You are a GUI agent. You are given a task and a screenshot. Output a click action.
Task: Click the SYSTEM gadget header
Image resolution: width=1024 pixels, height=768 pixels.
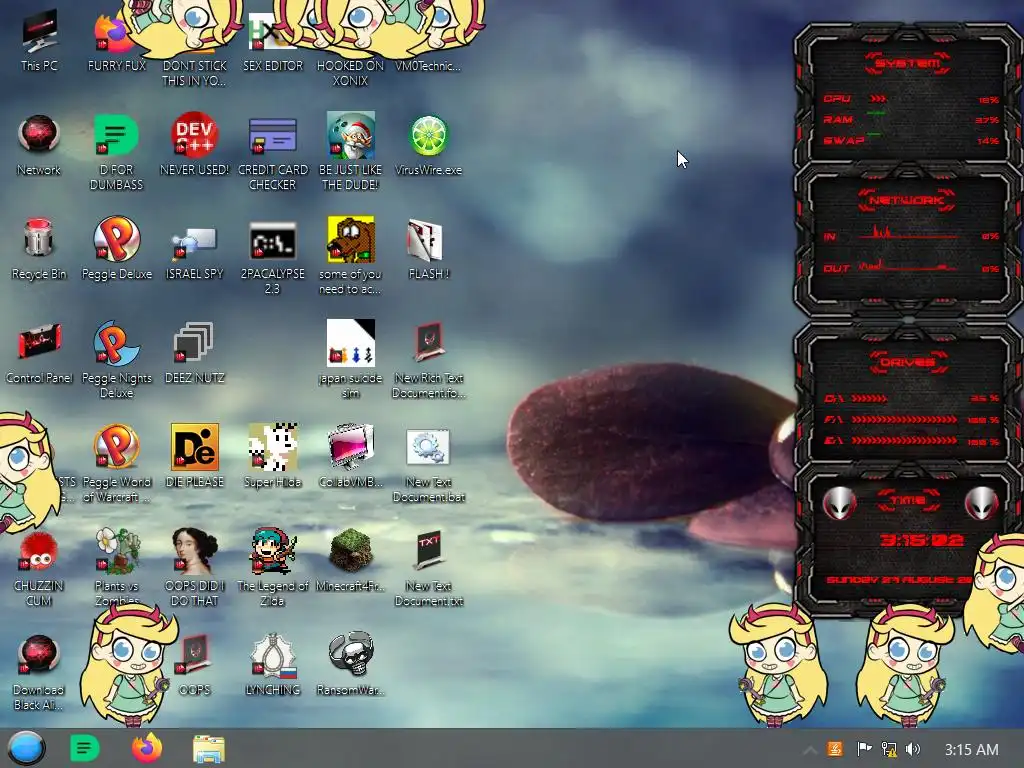907,63
